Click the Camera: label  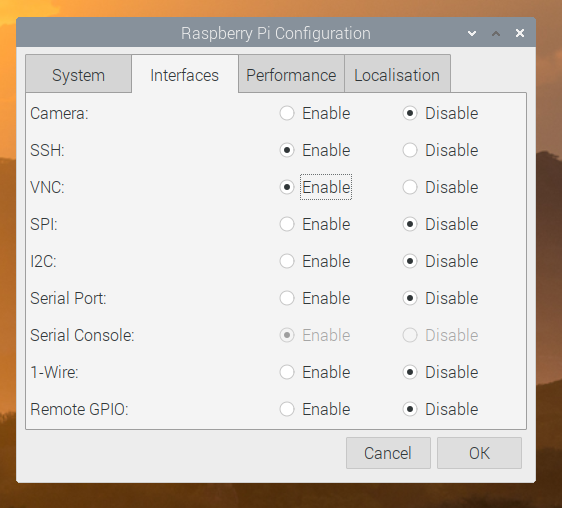coord(59,114)
